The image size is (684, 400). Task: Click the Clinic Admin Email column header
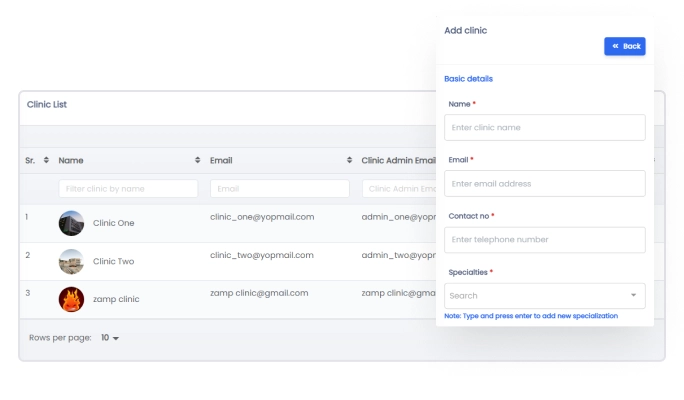pyautogui.click(x=398, y=160)
